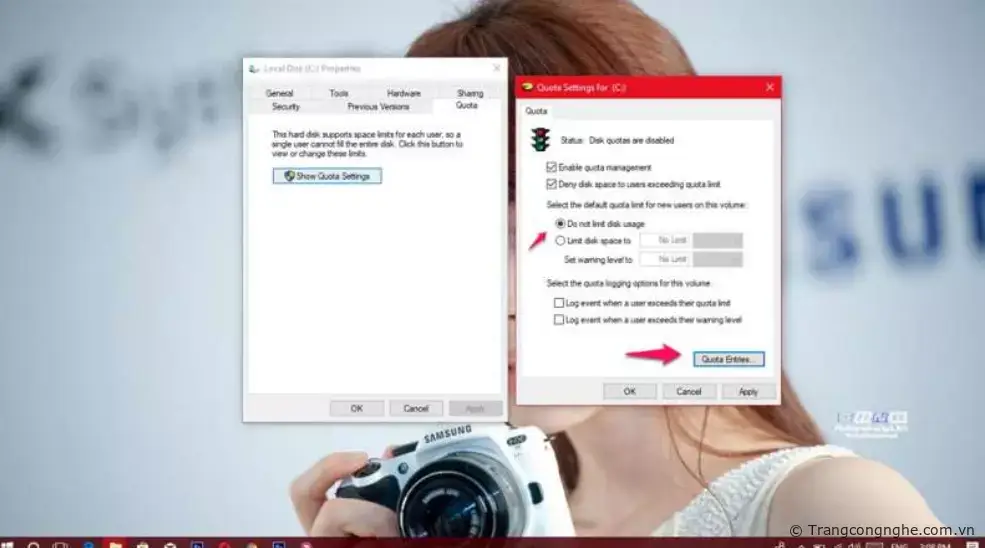Click the traffic light quota status icon
985x548 pixels.
[539, 140]
